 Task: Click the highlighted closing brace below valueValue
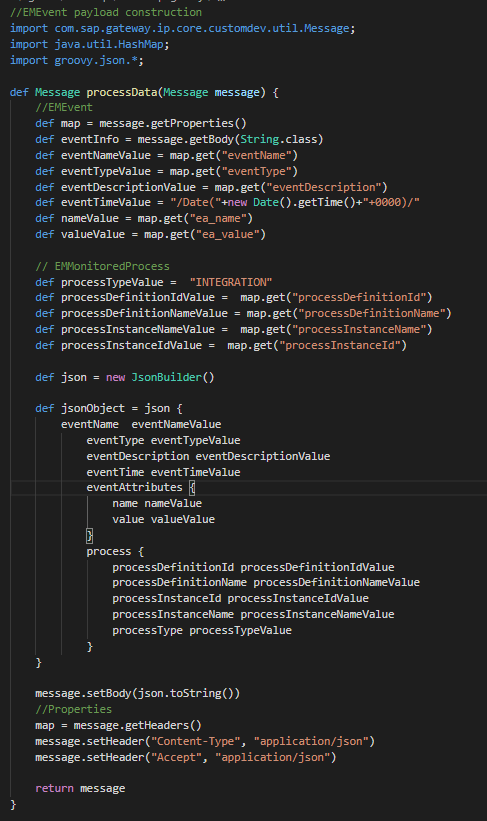[x=90, y=536]
